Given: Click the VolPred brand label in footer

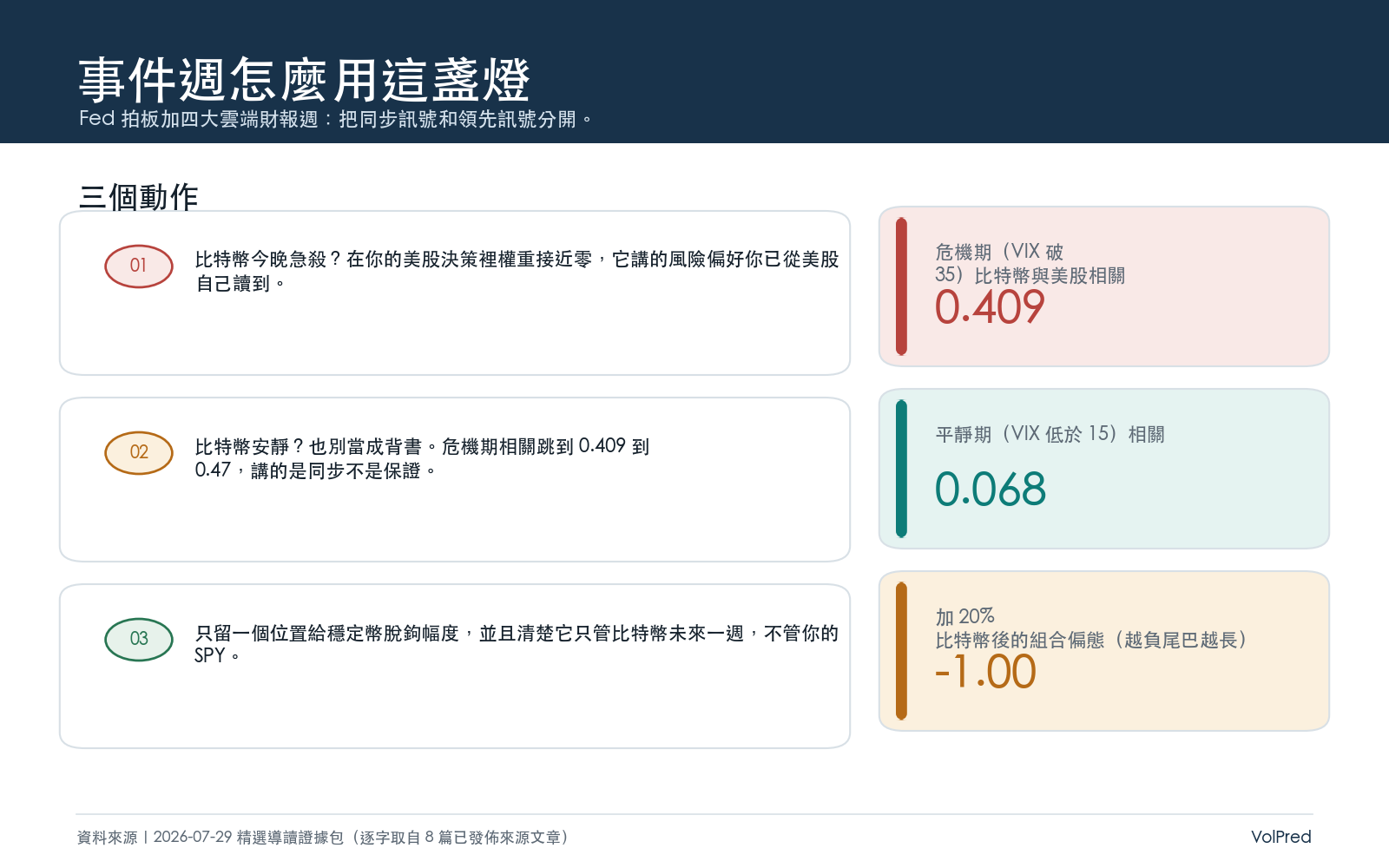Looking at the screenshot, I should [1280, 837].
